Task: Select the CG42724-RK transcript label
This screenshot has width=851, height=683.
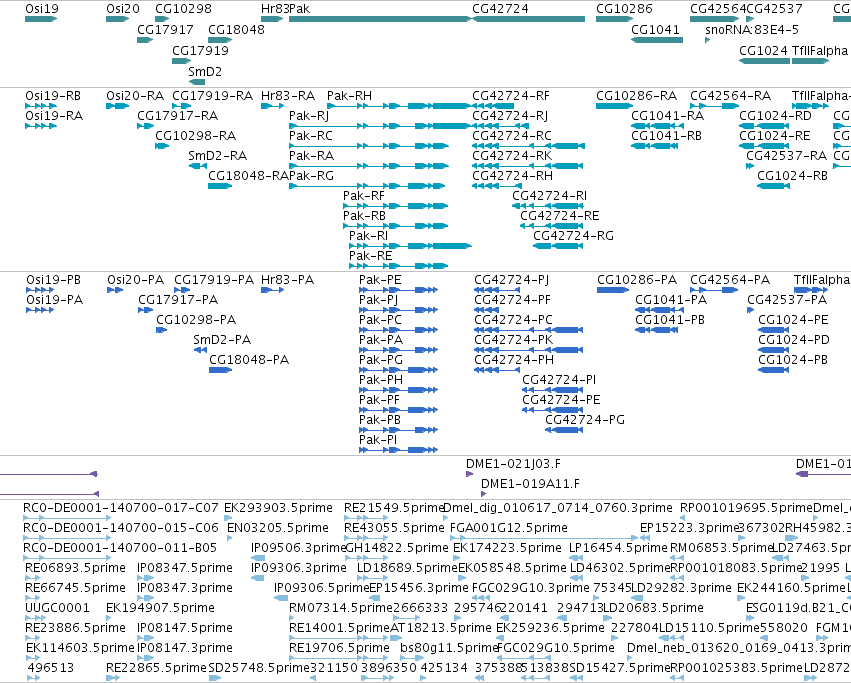Action: click(x=512, y=156)
